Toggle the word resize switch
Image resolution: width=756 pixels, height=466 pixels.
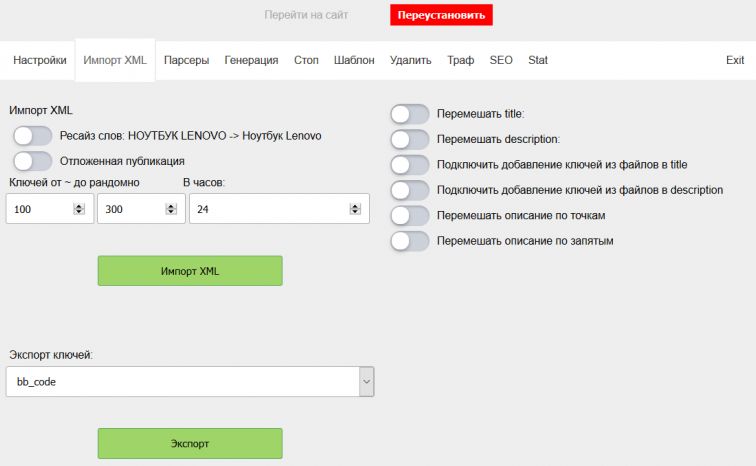pos(32,136)
